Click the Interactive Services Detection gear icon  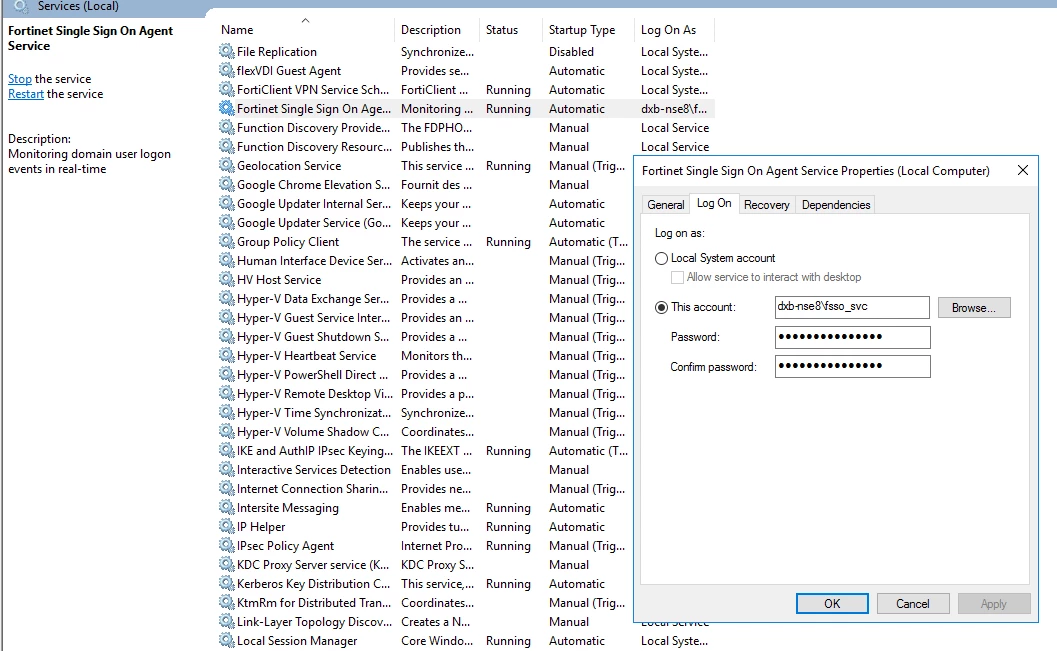[226, 469]
